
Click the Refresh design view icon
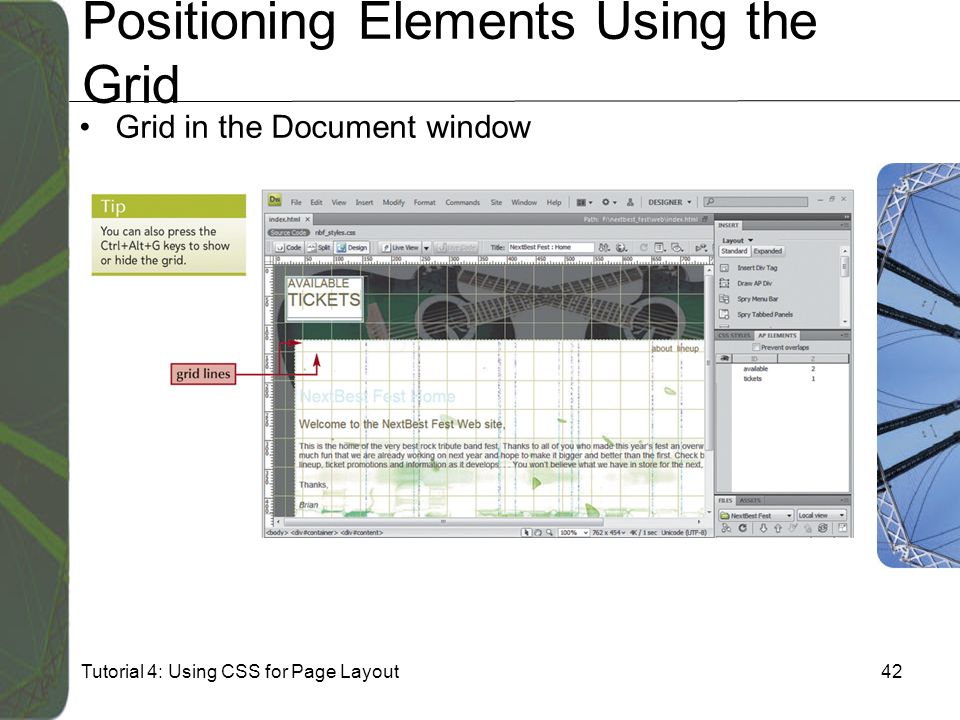[x=643, y=247]
